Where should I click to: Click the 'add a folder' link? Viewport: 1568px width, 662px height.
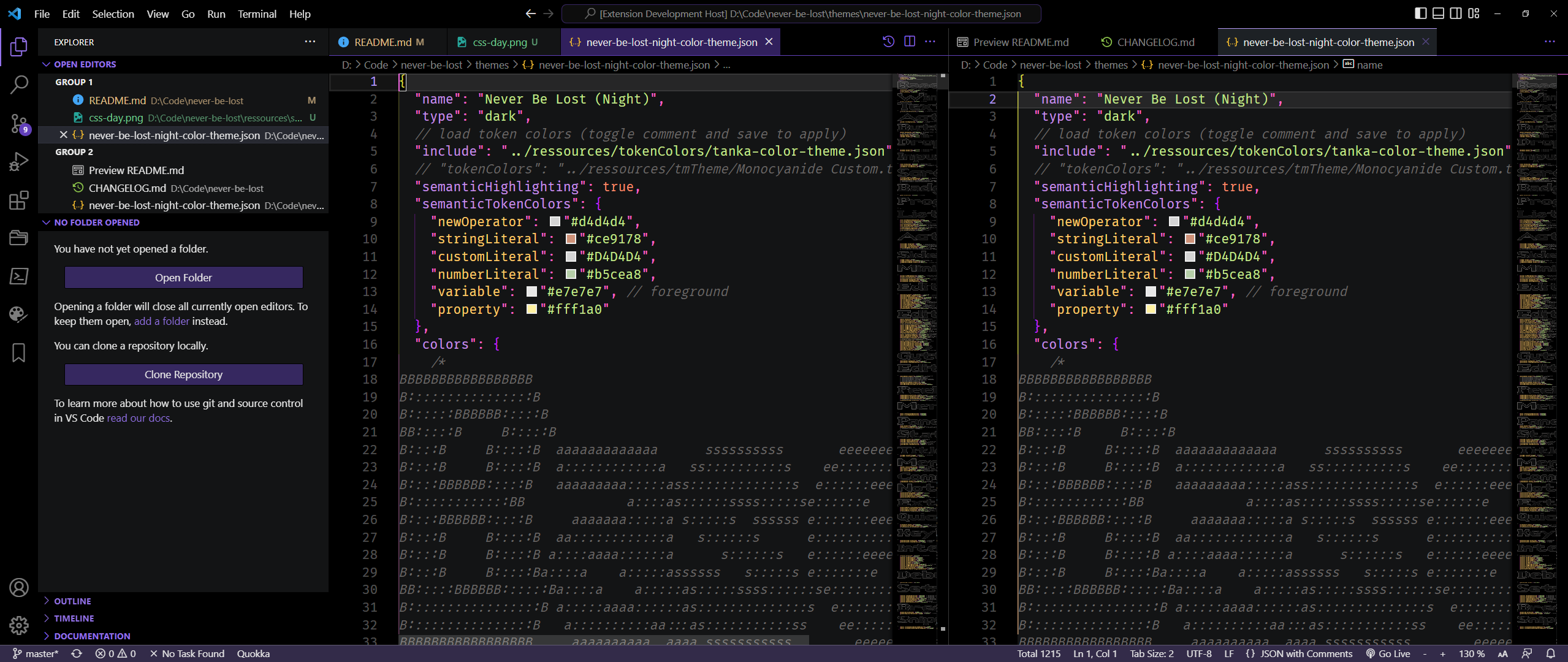pos(161,321)
